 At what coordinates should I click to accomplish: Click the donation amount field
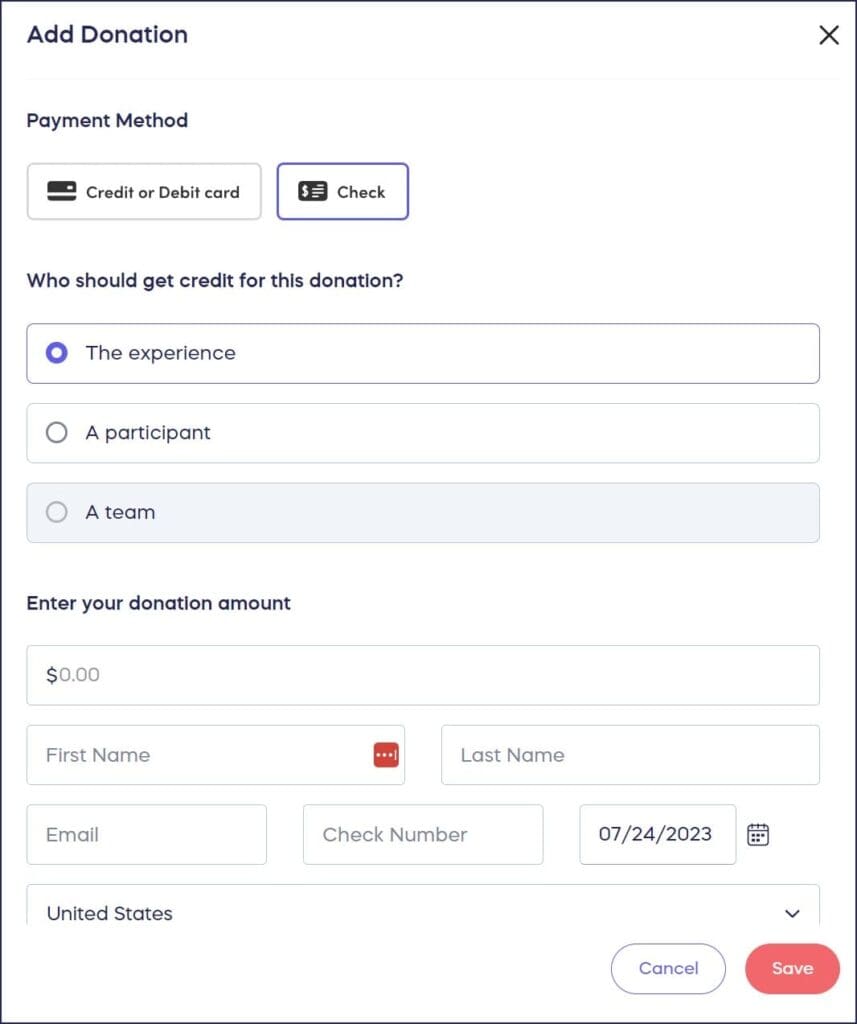pyautogui.click(x=423, y=675)
